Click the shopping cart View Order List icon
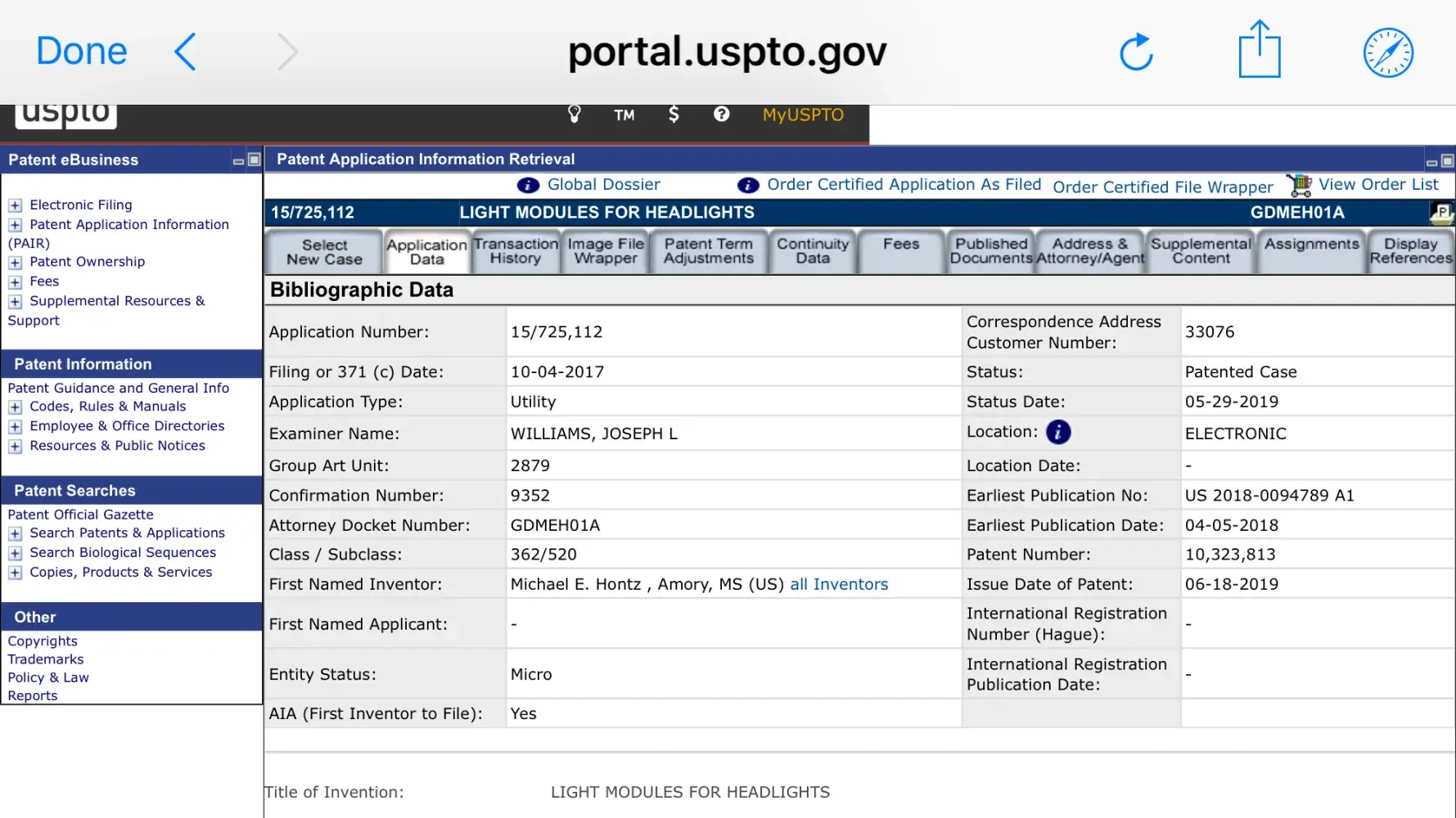 pos(1299,186)
